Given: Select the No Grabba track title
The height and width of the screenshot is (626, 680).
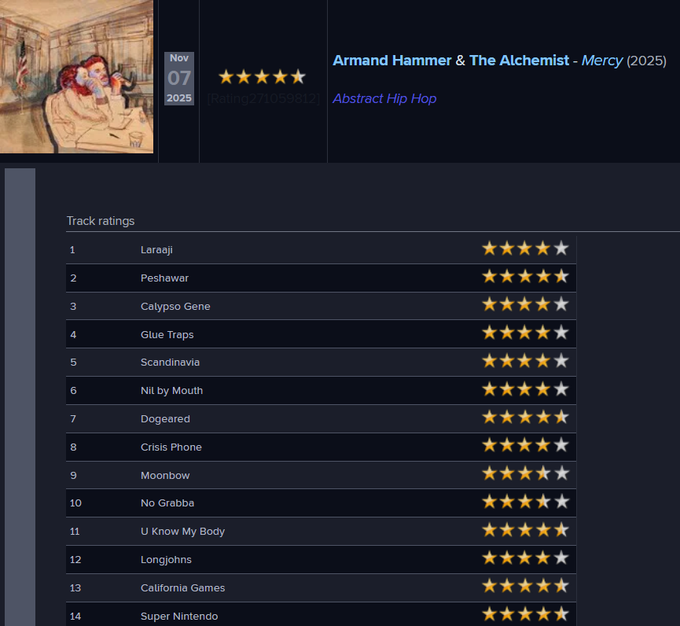Looking at the screenshot, I should coord(167,503).
